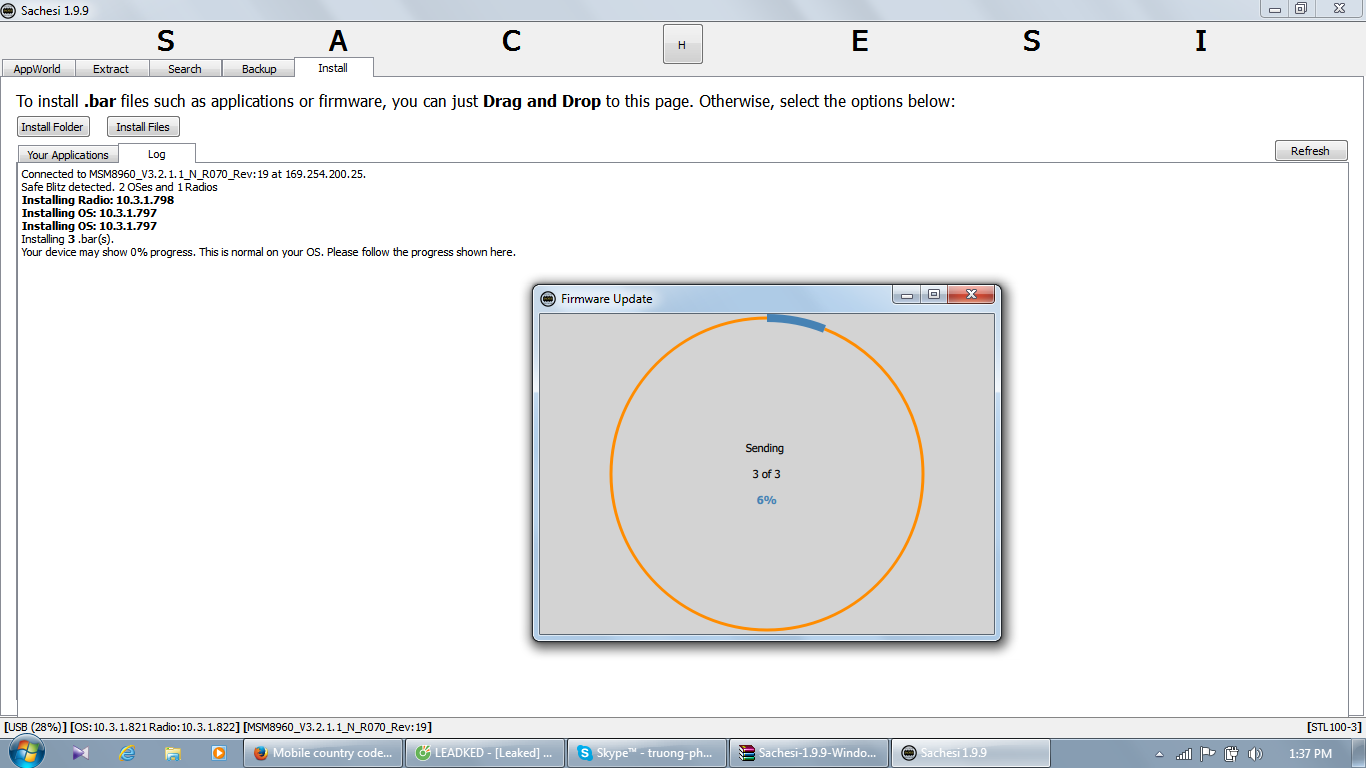Click the volume speaker tray icon

tap(1255, 754)
